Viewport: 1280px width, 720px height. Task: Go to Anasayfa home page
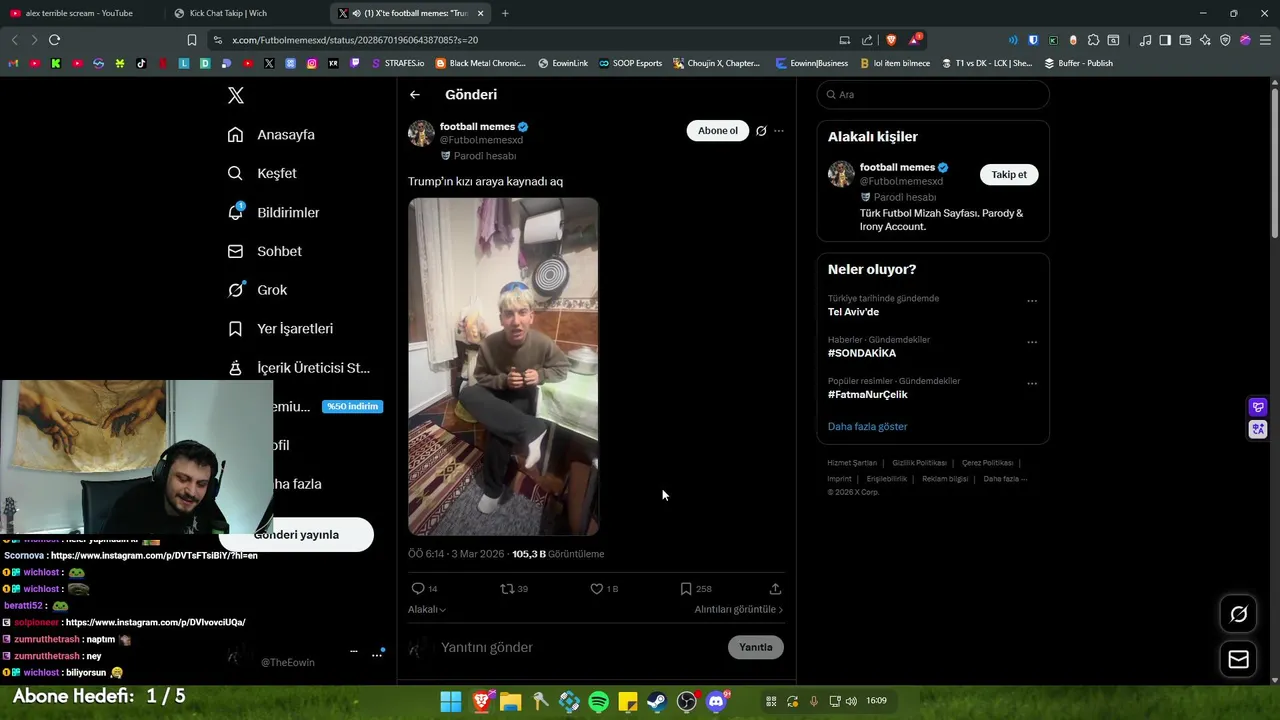(x=271, y=134)
